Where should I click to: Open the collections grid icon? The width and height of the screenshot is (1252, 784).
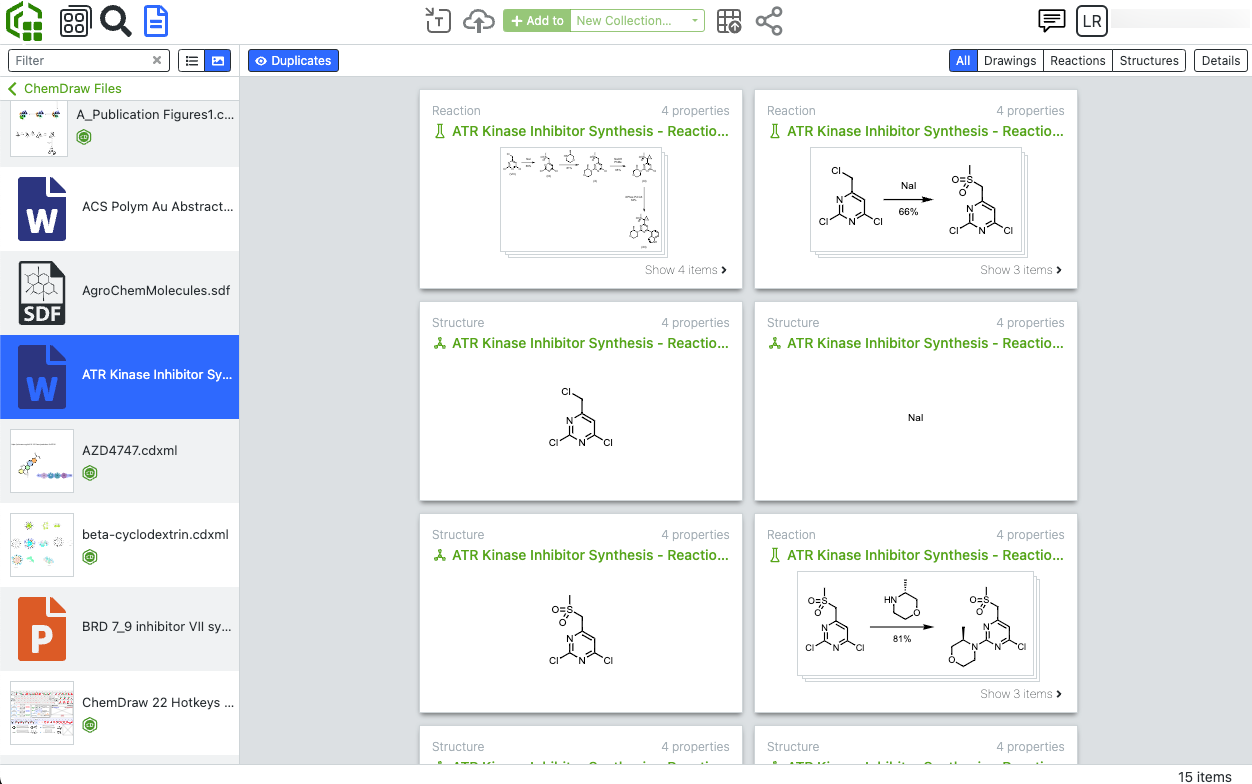74,20
